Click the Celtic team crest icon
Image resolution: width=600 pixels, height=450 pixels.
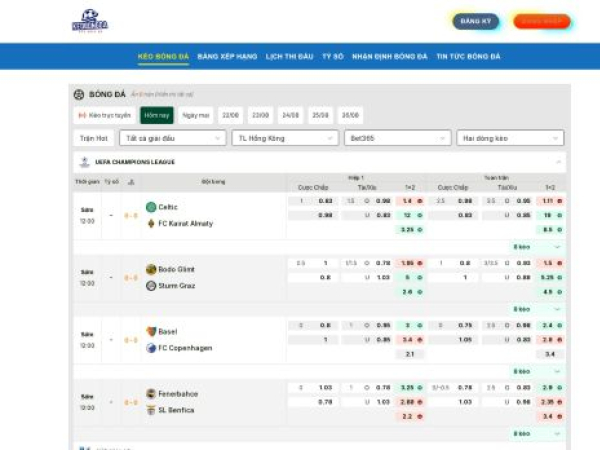click(151, 207)
